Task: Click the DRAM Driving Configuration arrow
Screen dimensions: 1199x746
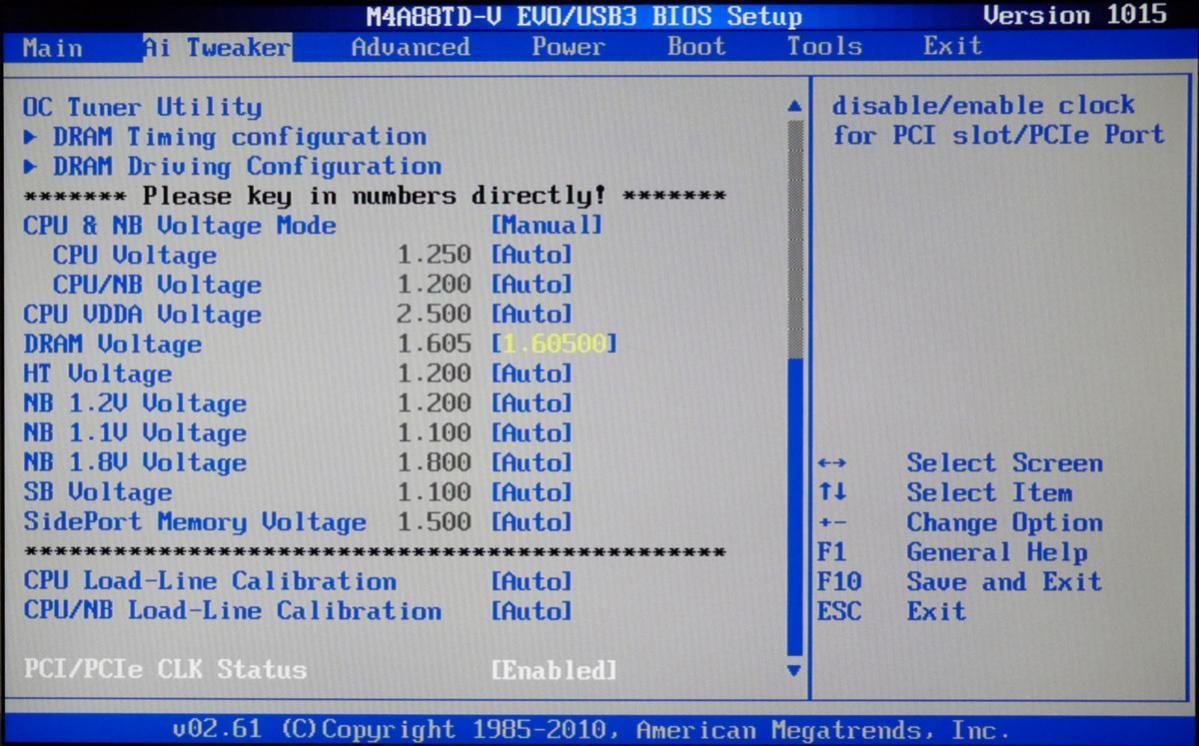Action: tap(30, 166)
